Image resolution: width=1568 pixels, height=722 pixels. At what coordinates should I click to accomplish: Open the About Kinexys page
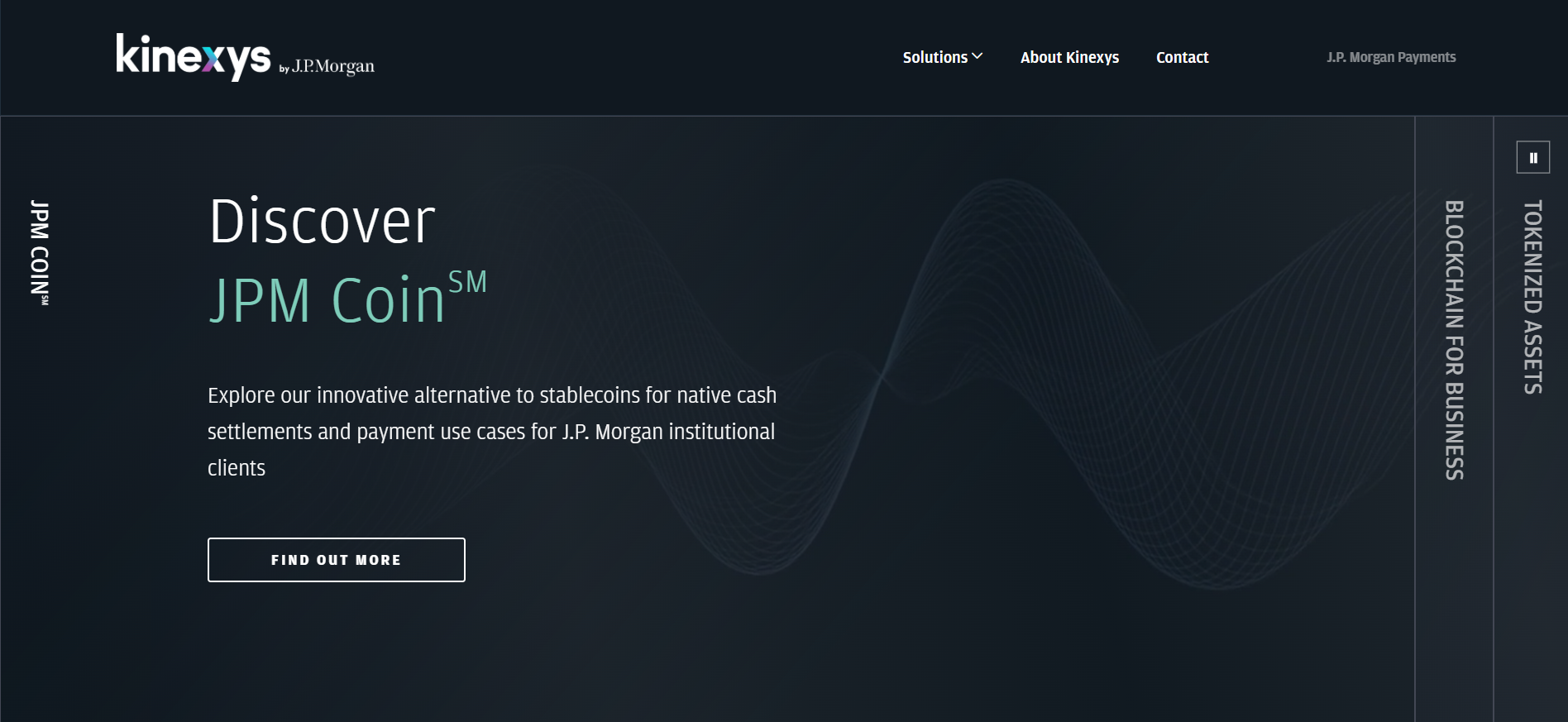[x=1069, y=57]
